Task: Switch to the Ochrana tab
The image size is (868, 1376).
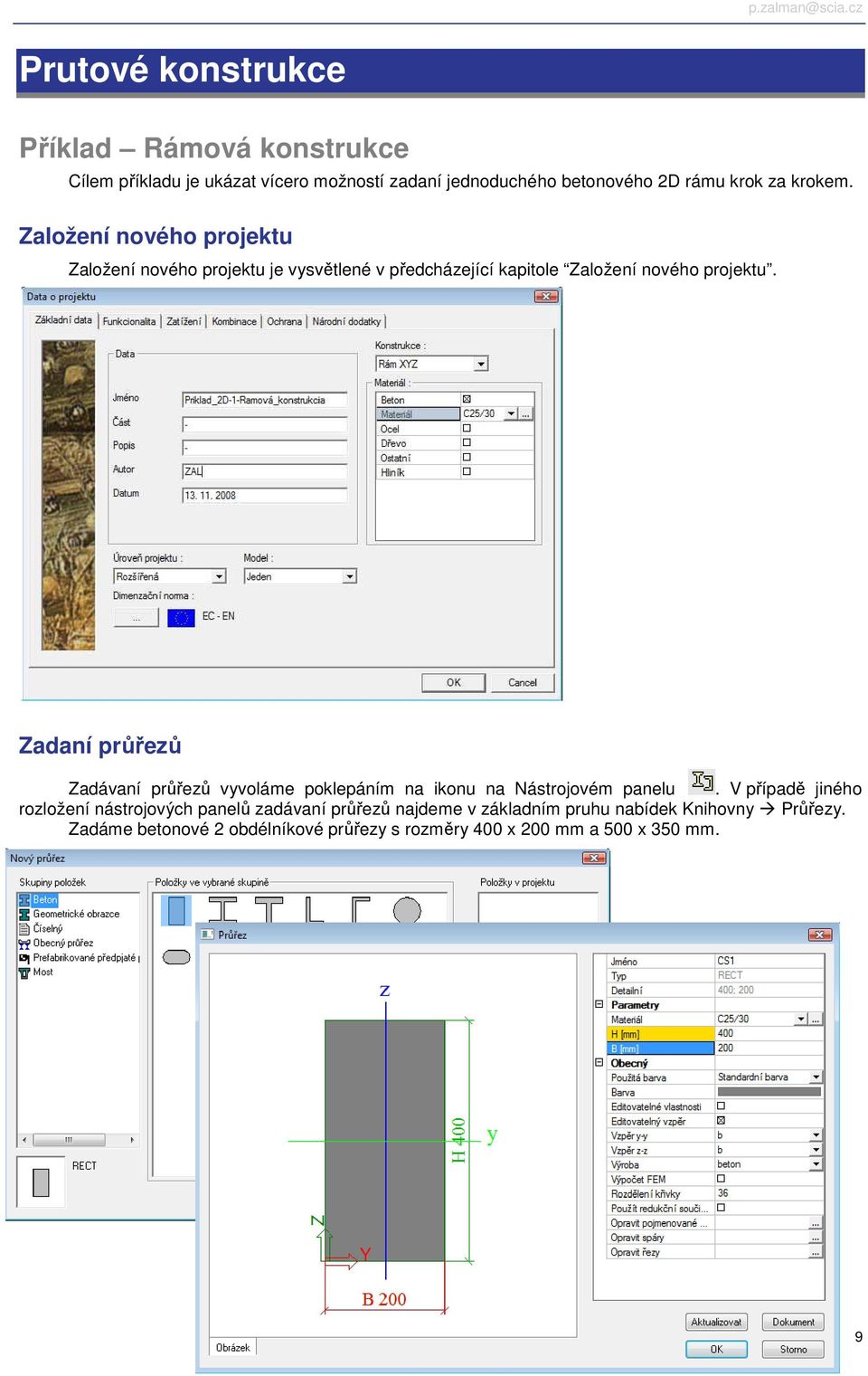Action: [x=284, y=321]
